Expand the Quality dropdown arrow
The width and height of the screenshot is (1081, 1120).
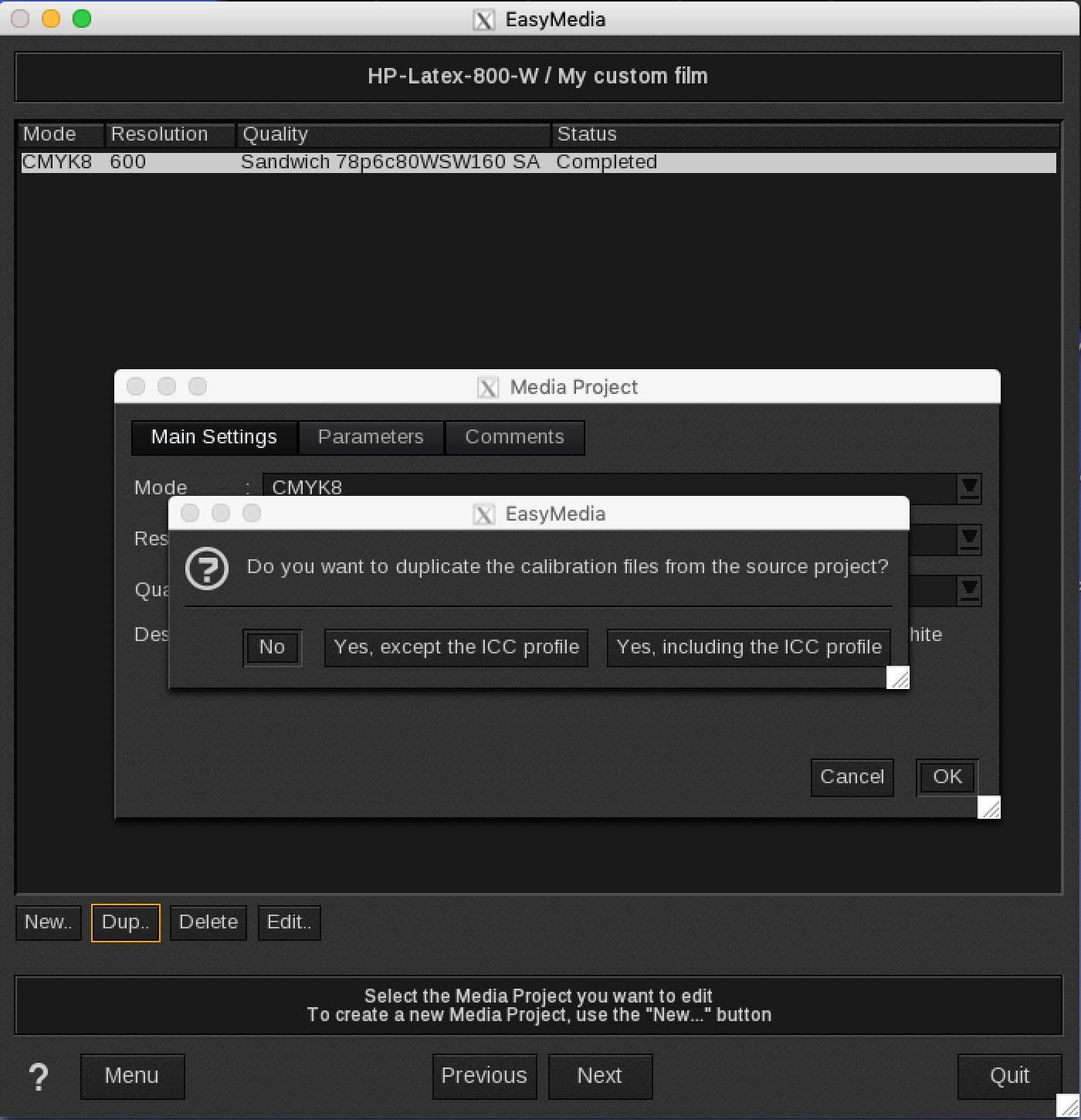[969, 590]
